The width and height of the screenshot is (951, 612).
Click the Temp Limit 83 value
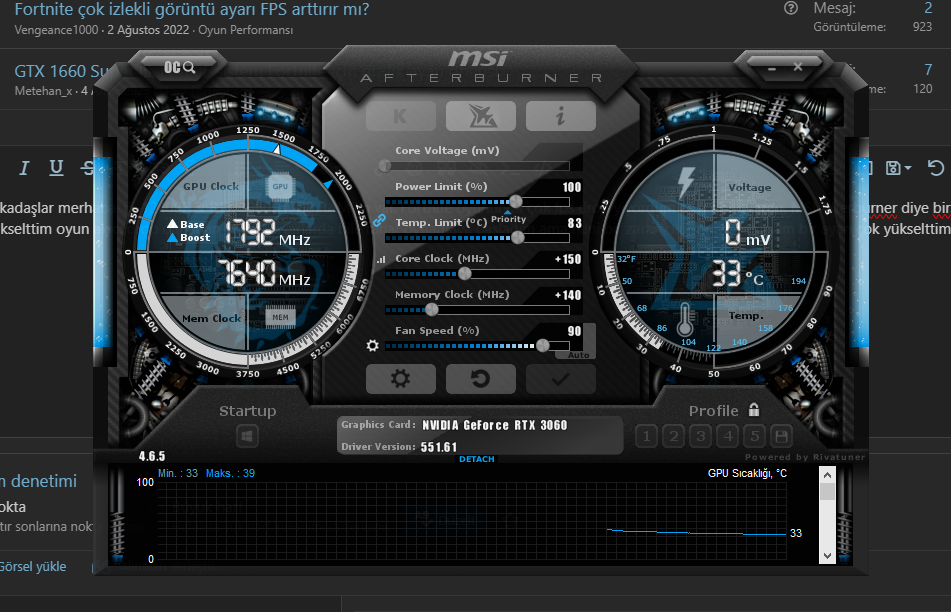pos(574,223)
